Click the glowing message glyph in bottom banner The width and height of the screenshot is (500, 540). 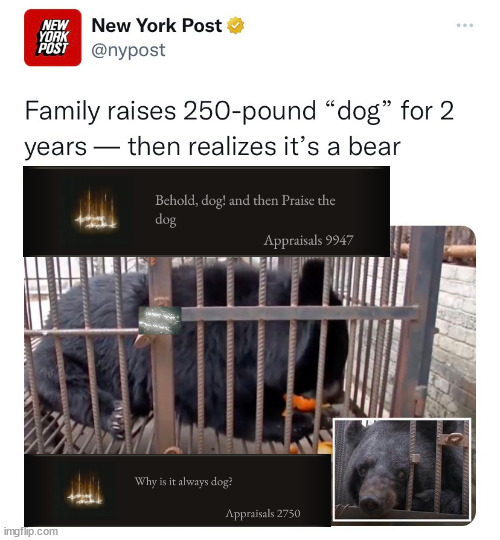pos(84,489)
